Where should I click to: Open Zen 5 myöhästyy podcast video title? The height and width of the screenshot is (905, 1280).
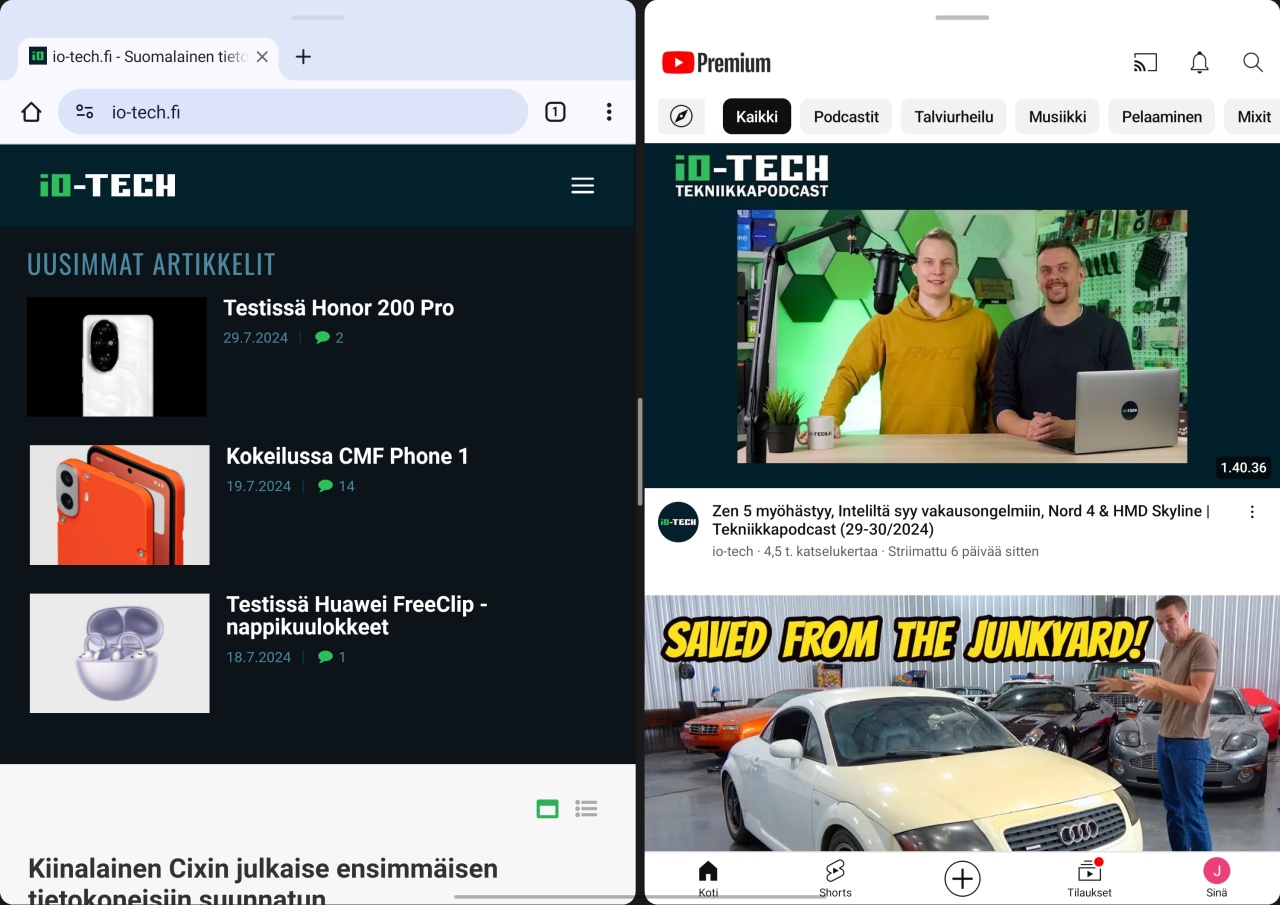(961, 520)
